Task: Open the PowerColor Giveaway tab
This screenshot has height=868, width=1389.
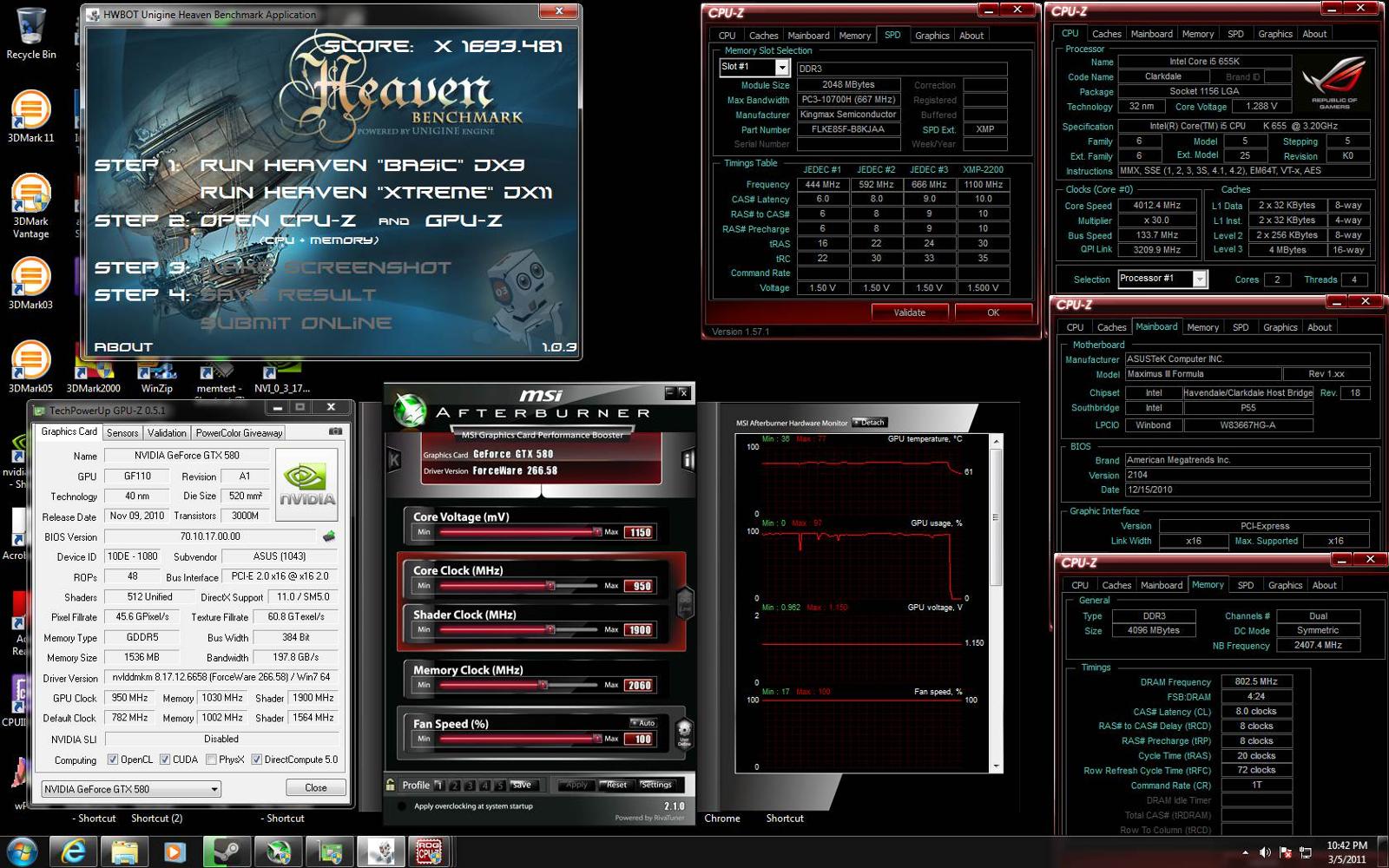Action: tap(239, 432)
